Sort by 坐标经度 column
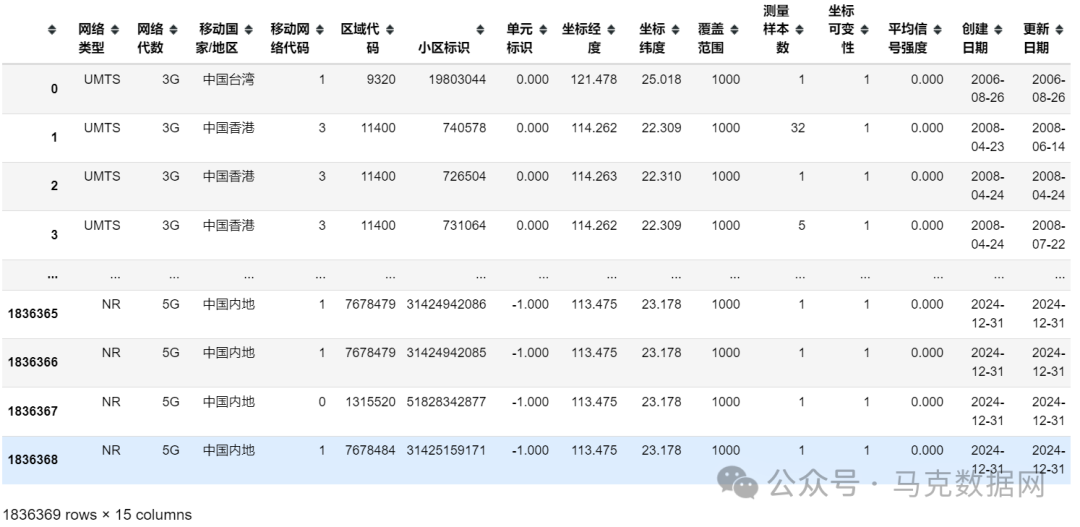The image size is (1080, 527). coord(612,30)
